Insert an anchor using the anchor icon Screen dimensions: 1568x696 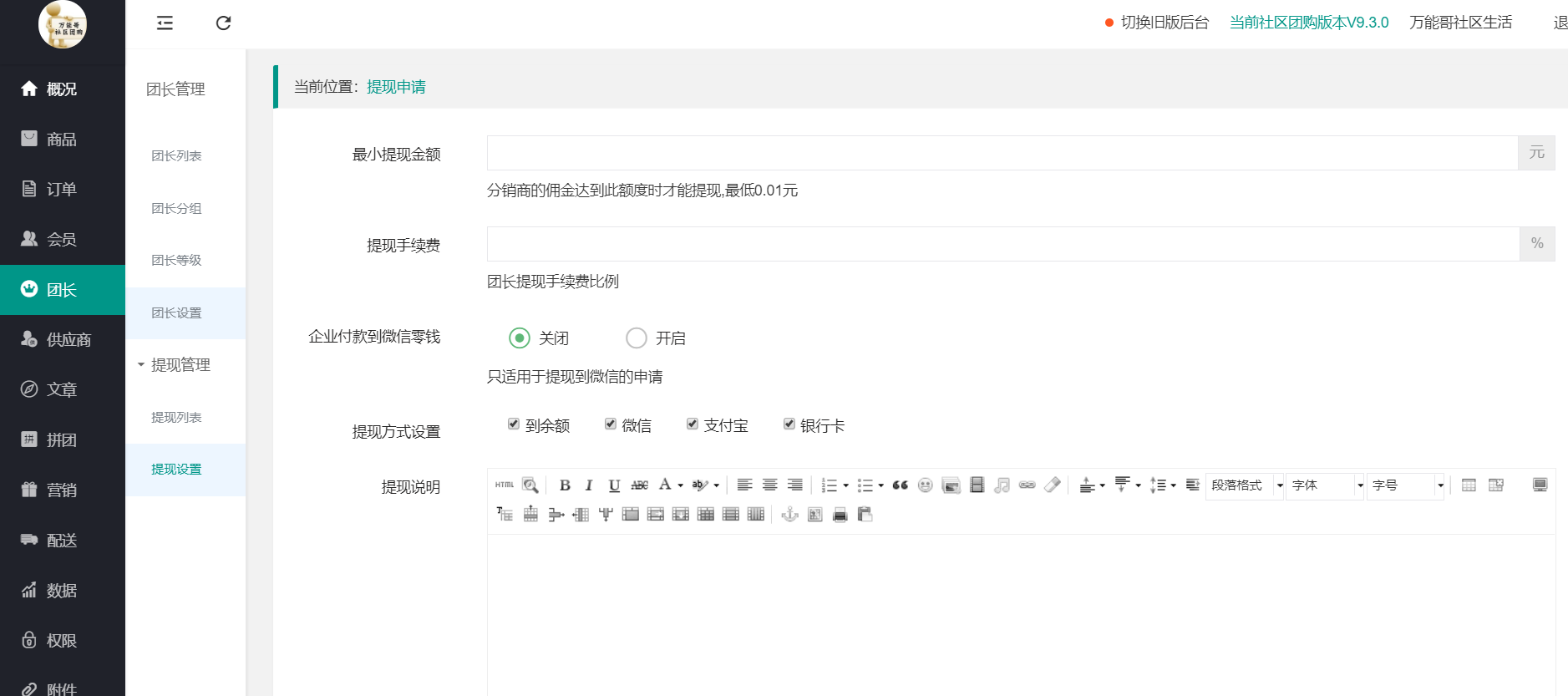tap(789, 515)
